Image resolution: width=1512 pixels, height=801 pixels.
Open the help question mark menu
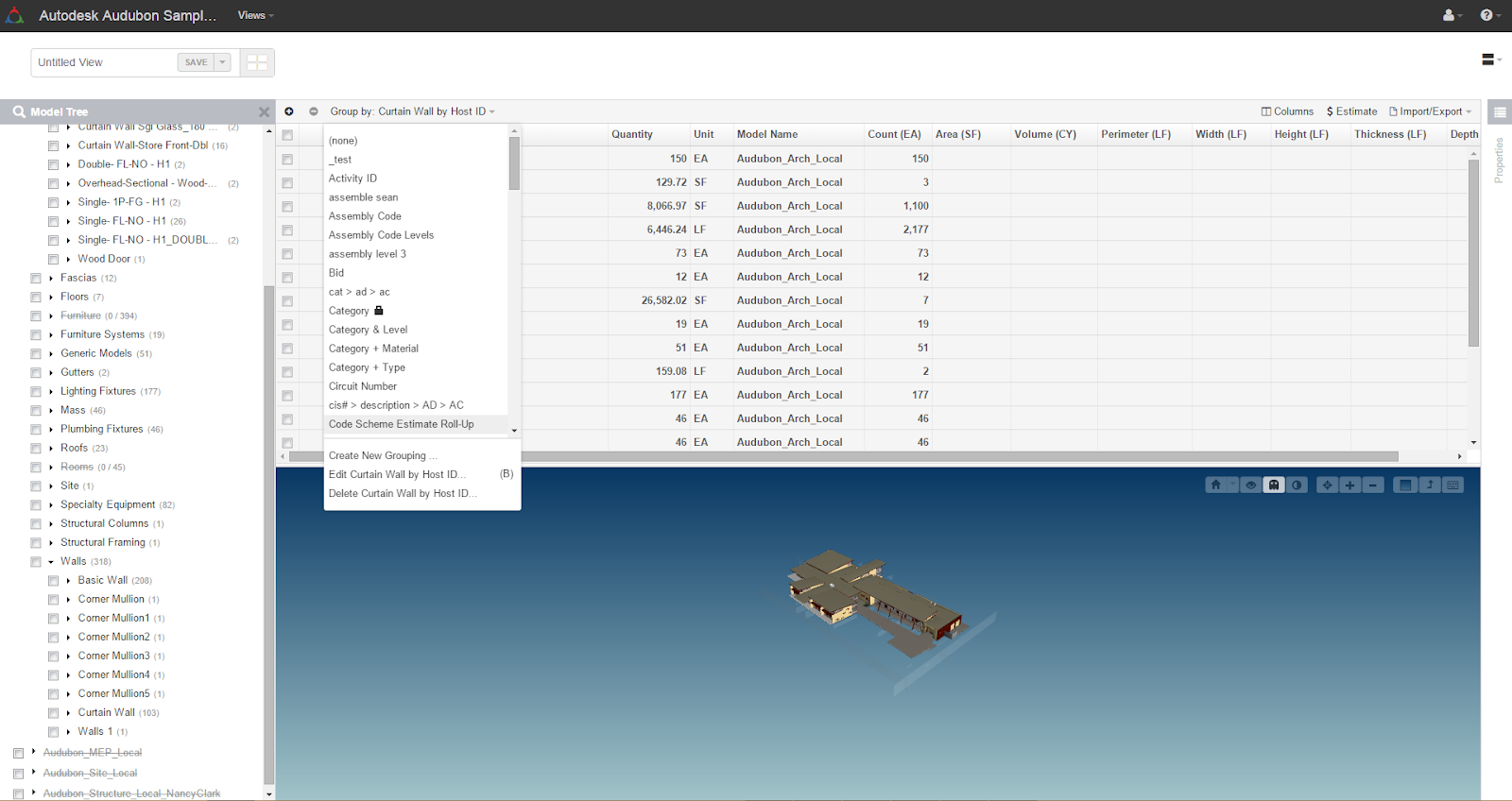1489,15
